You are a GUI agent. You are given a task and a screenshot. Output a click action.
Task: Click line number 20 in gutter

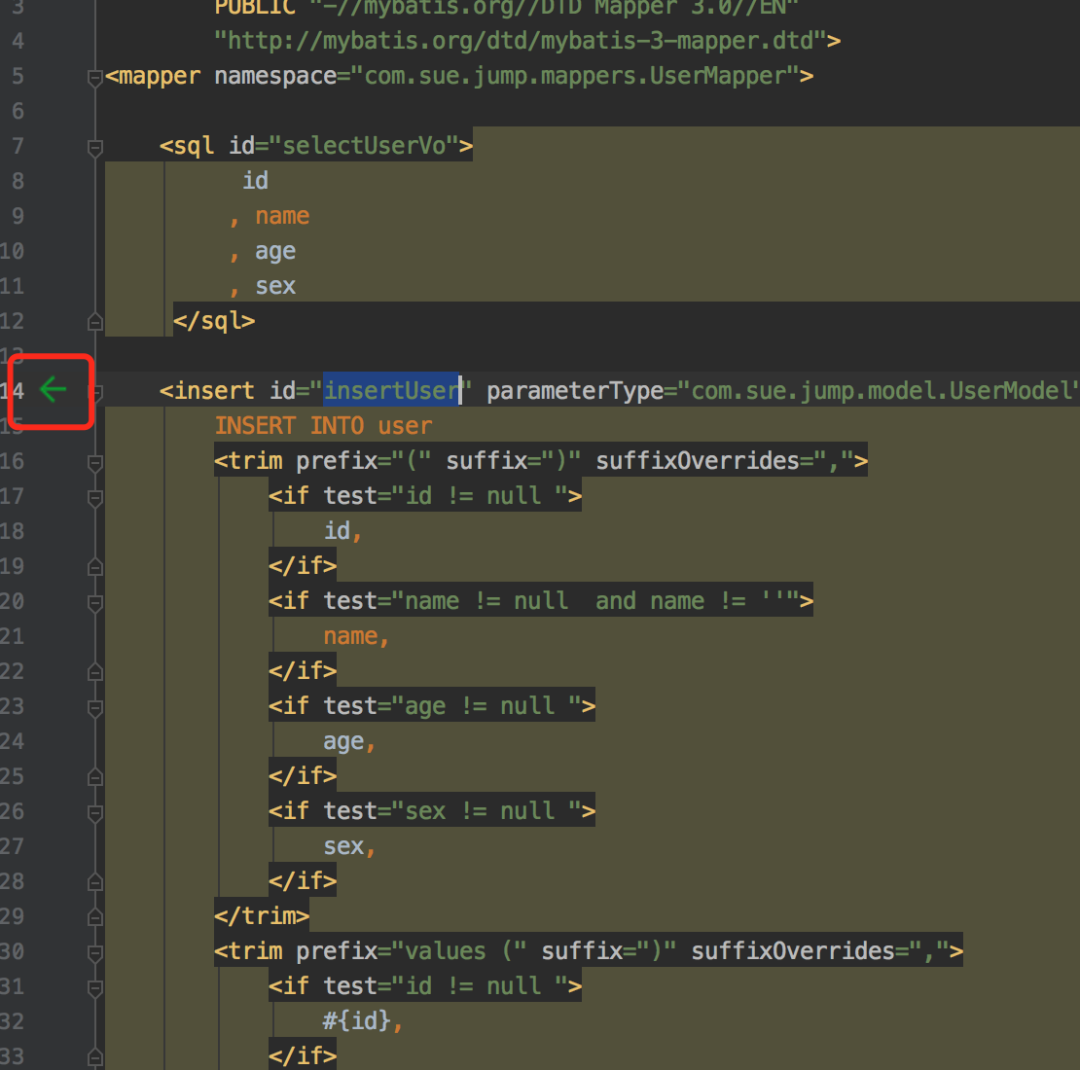[x=12, y=601]
